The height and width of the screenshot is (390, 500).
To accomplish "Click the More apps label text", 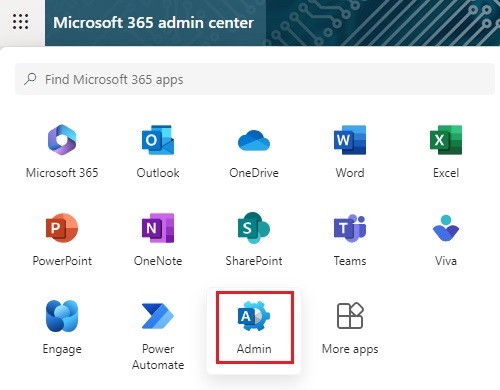I will [350, 349].
